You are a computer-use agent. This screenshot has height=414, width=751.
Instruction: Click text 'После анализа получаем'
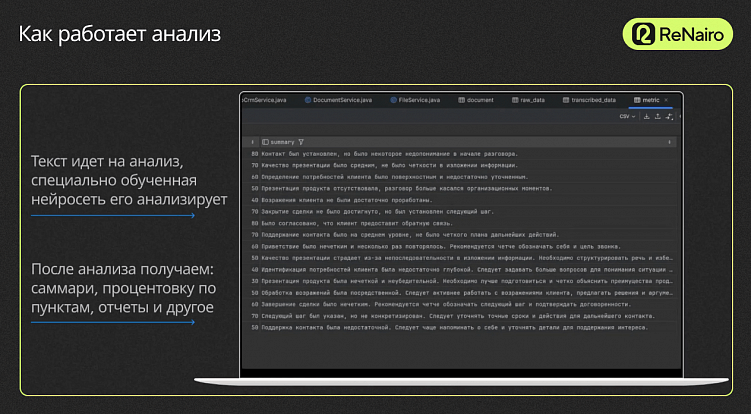click(x=122, y=269)
